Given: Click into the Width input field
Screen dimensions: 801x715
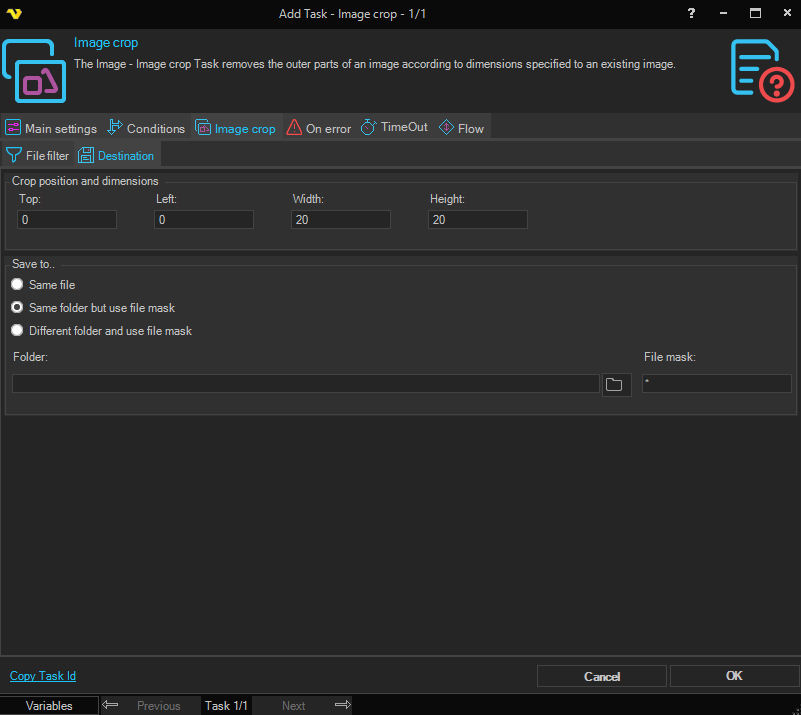Looking at the screenshot, I should pos(340,220).
